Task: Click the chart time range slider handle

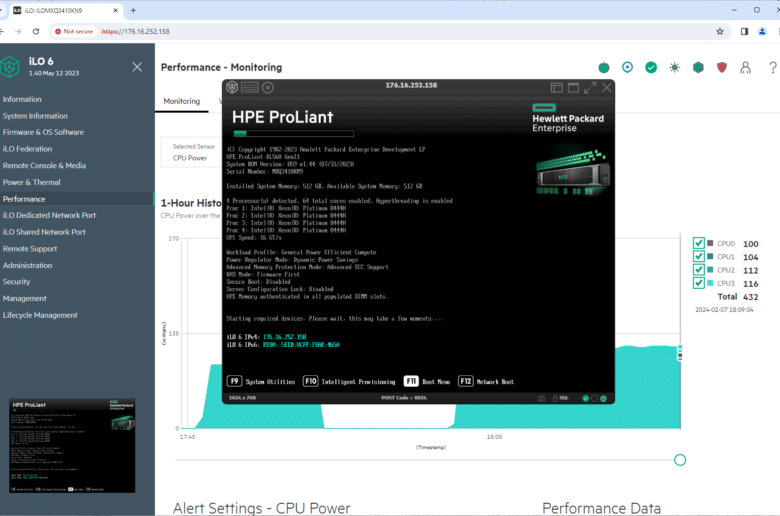Action: (x=680, y=460)
